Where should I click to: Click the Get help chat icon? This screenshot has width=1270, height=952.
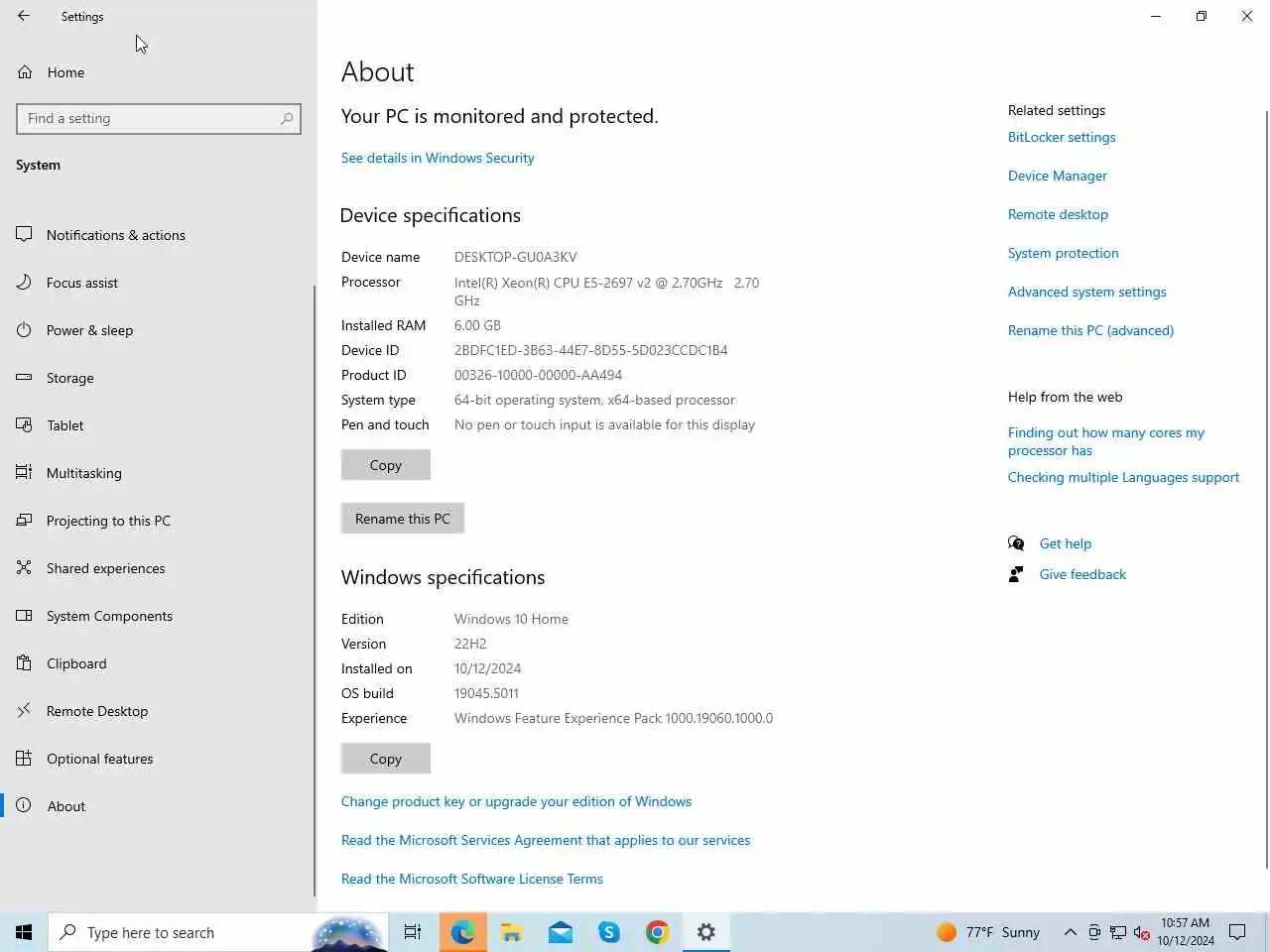pyautogui.click(x=1016, y=543)
